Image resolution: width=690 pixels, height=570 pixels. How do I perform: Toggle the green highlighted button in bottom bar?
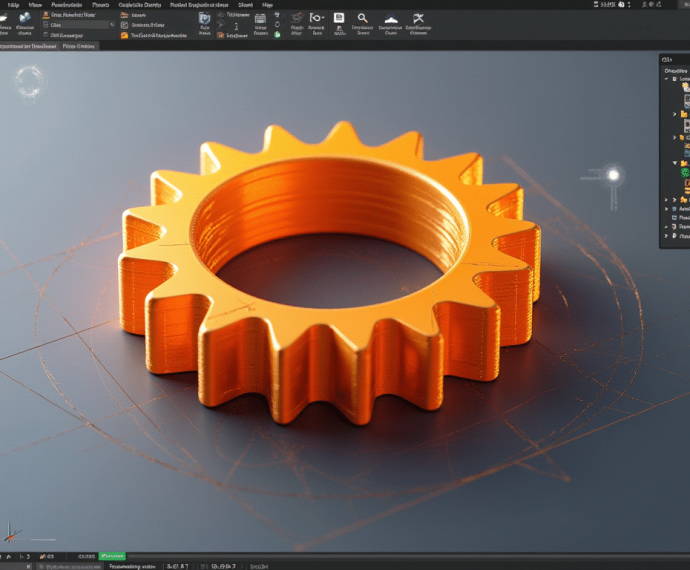[112, 556]
